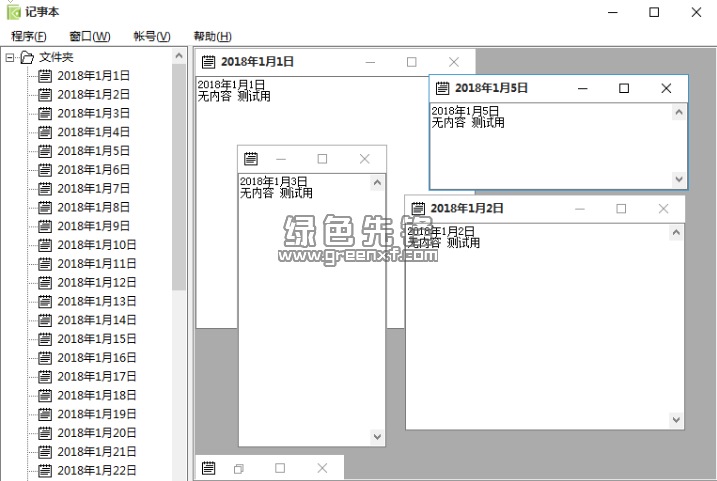Viewport: 717px width, 481px height.
Task: Click title bar icon of 2018年1月3日 note window
Action: (251, 159)
